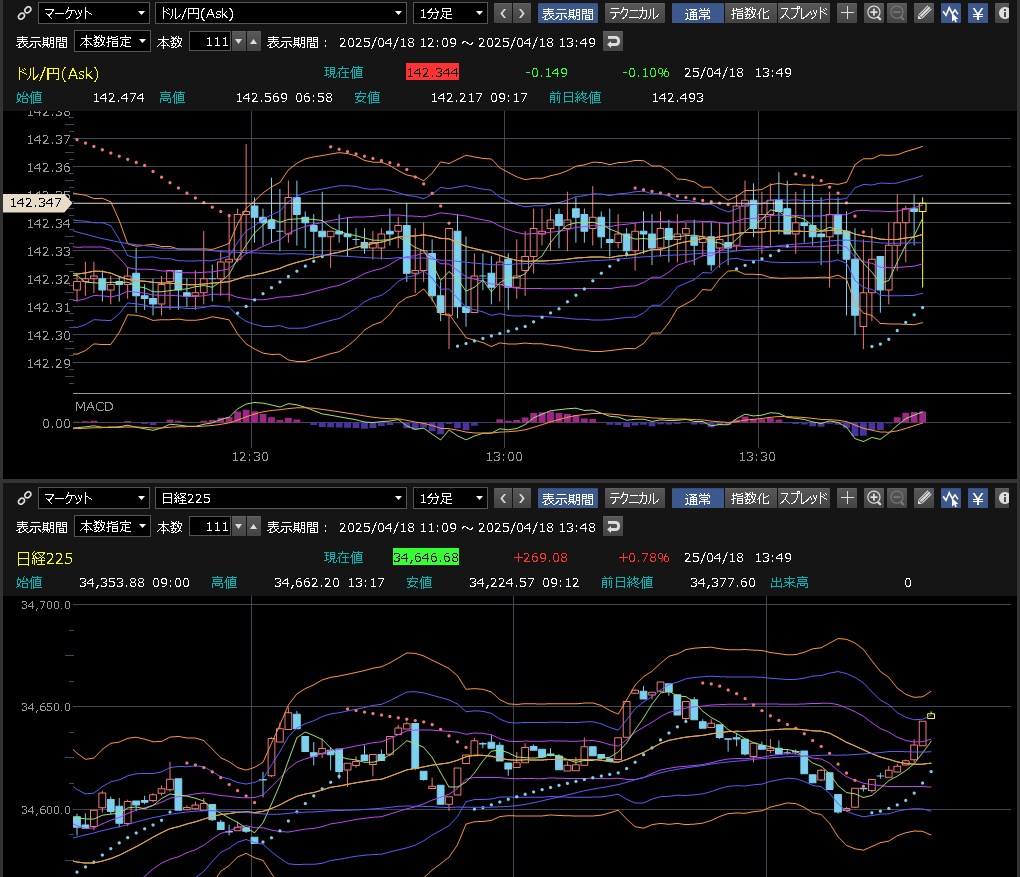Click the 111 bar count field, Nikkei chart
1020x877 pixels.
coord(210,526)
